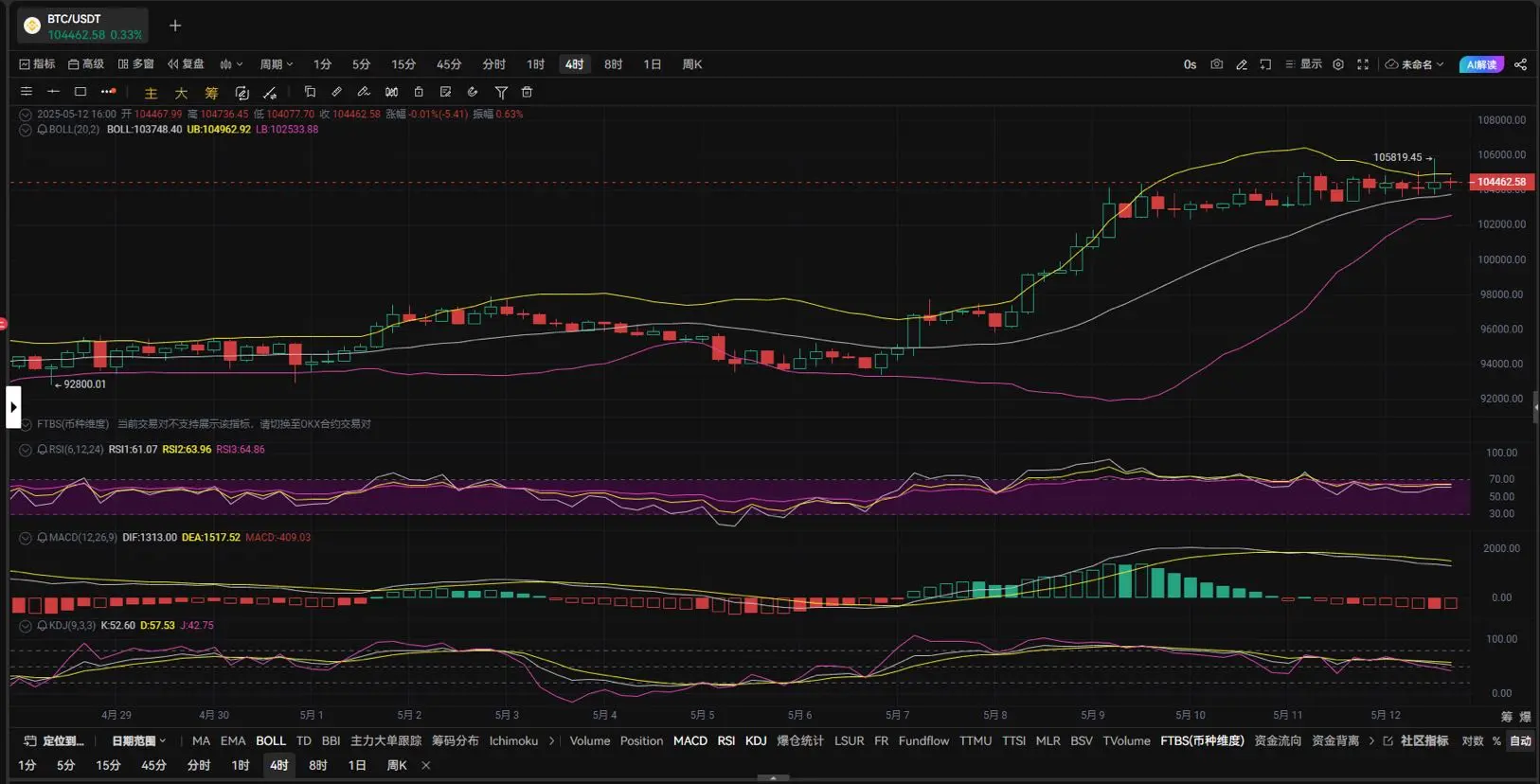The image size is (1540, 784).
Task: Click the AI解读 button
Action: pyautogui.click(x=1481, y=64)
